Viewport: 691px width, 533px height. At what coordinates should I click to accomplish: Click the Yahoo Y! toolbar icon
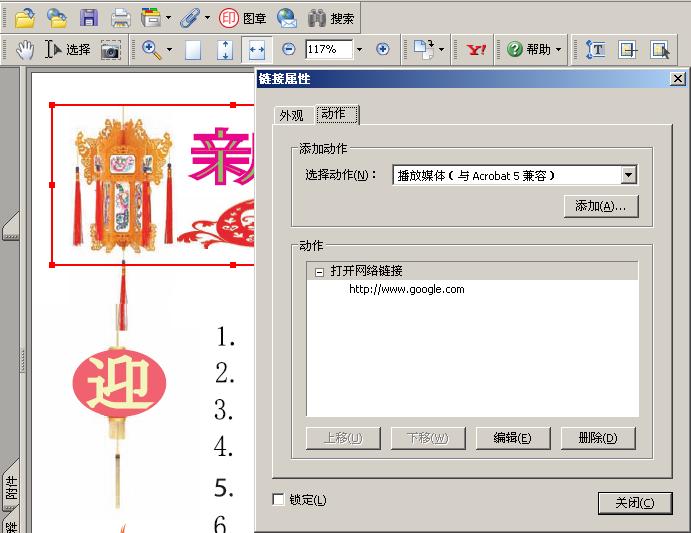coord(476,49)
